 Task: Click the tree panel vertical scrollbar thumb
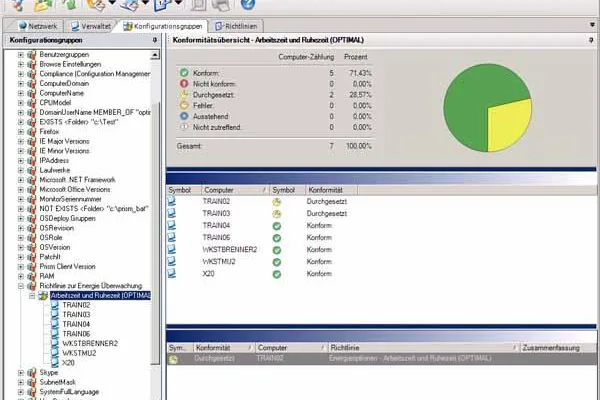[155, 233]
